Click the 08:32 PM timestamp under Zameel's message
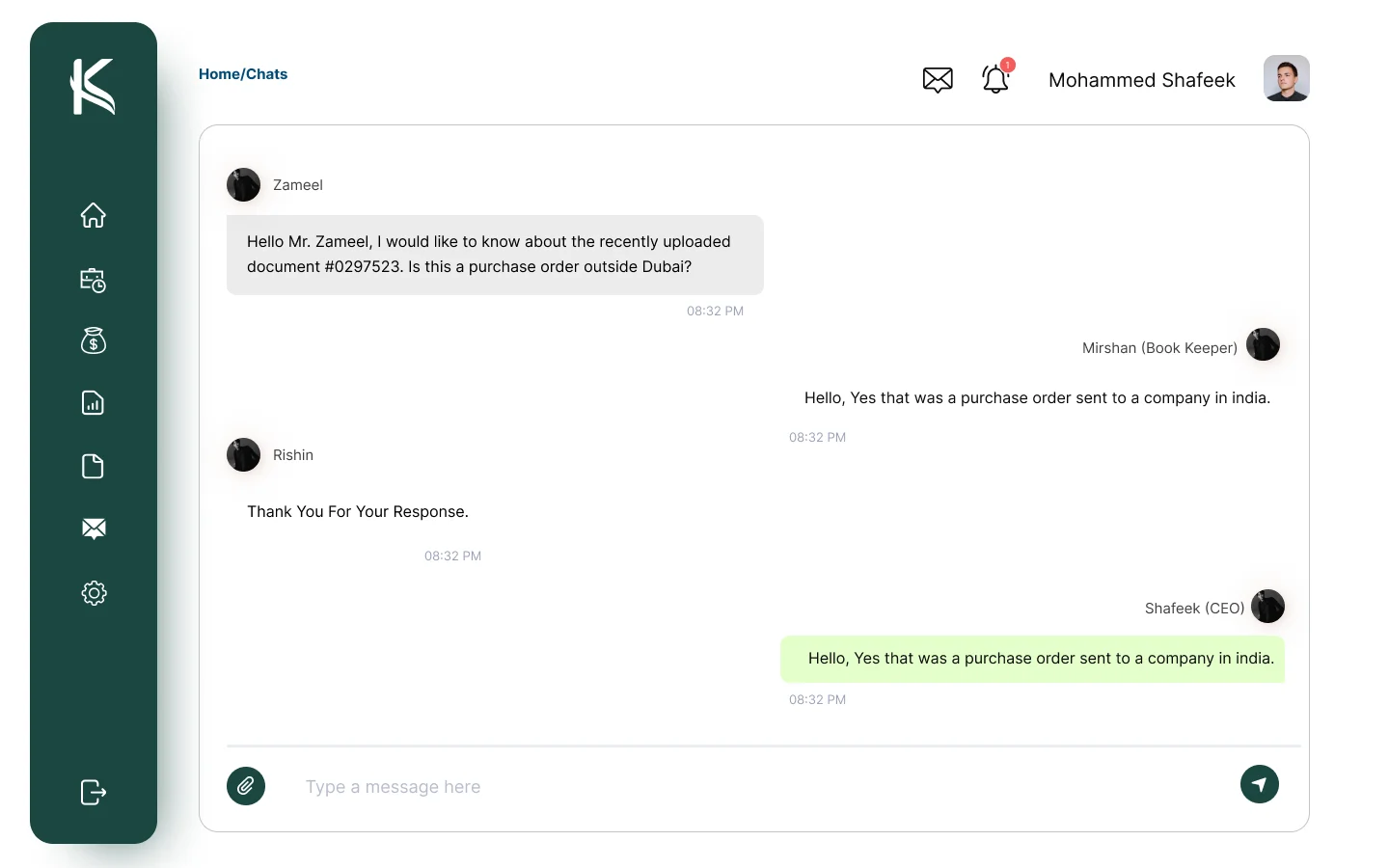 [715, 312]
